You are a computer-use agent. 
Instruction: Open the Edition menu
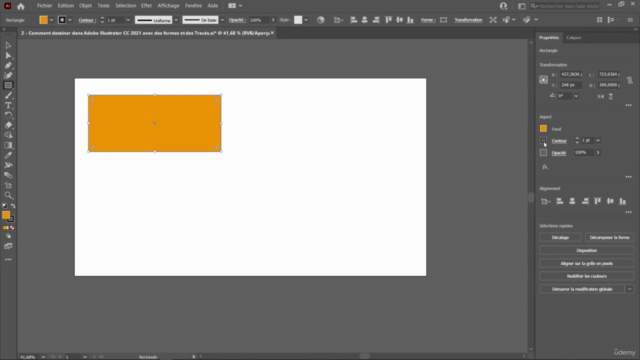(66, 6)
